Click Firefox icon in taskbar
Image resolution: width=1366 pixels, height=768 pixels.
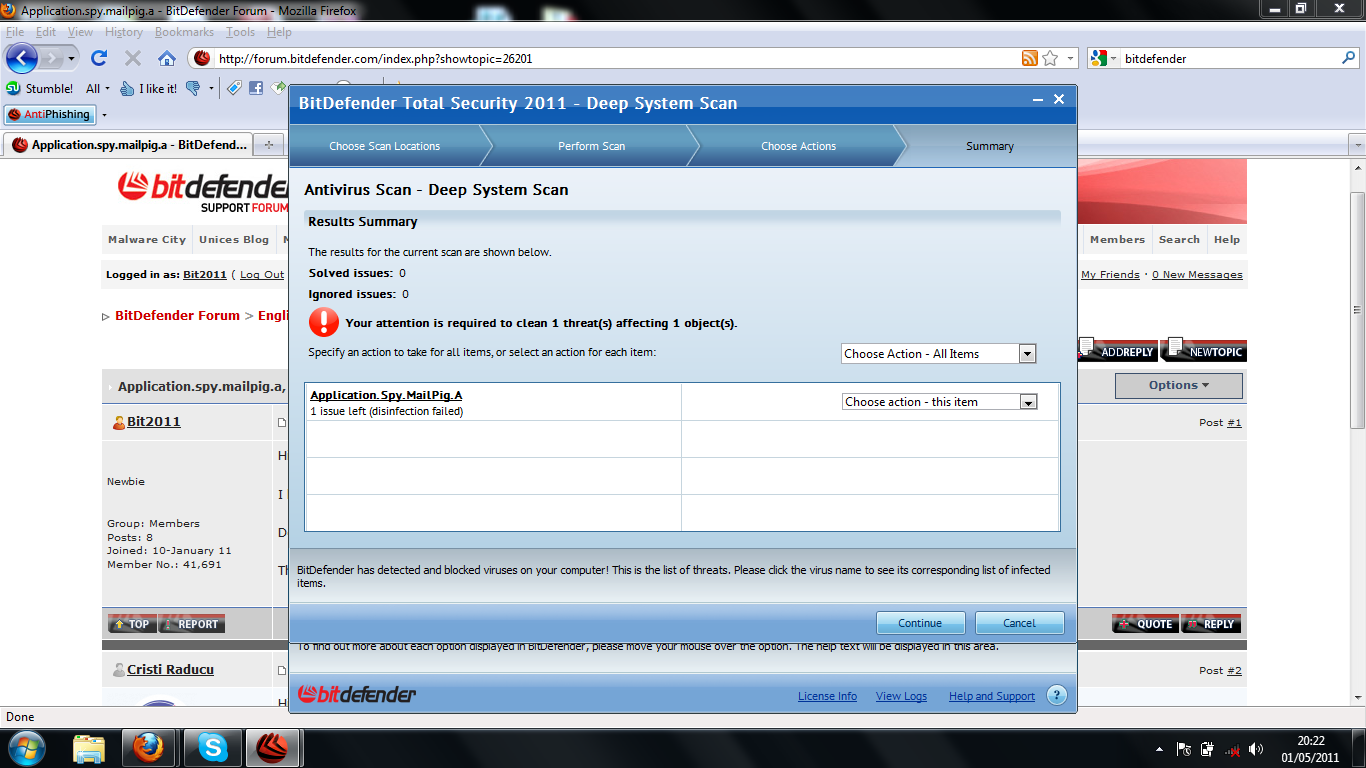click(x=148, y=747)
